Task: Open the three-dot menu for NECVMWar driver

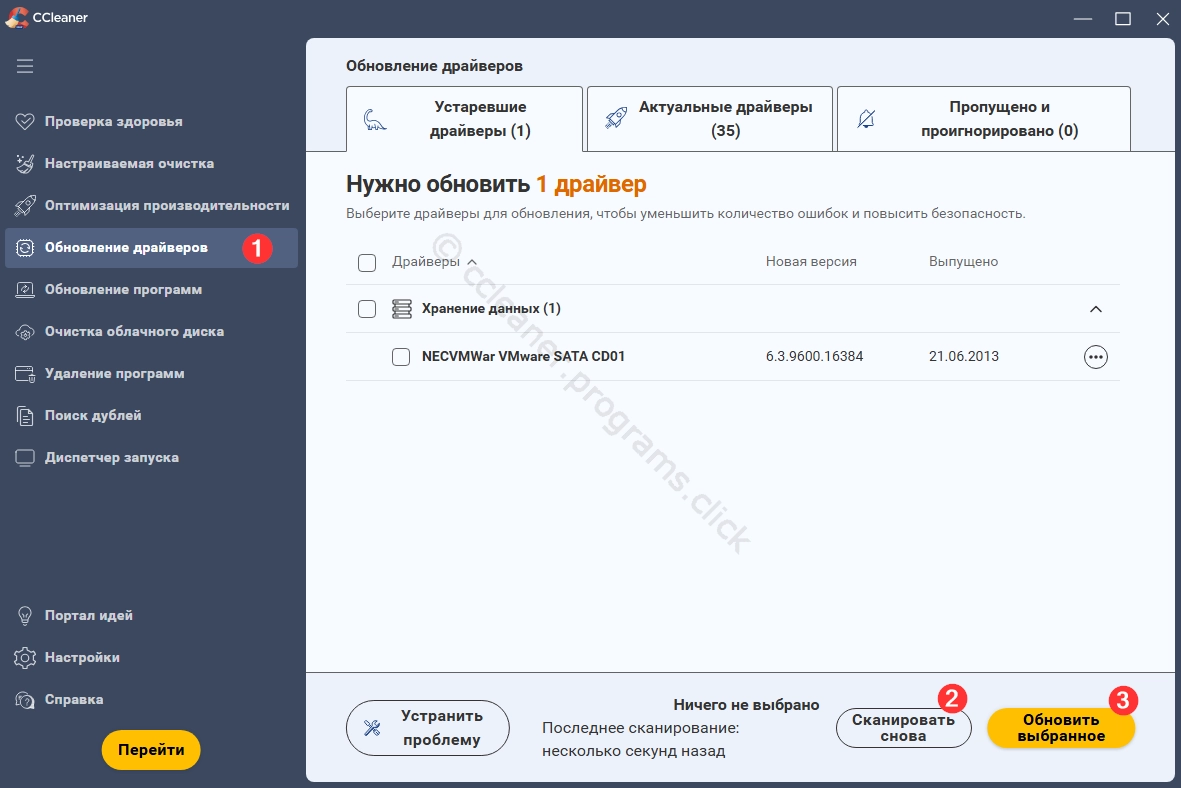Action: click(x=1095, y=357)
